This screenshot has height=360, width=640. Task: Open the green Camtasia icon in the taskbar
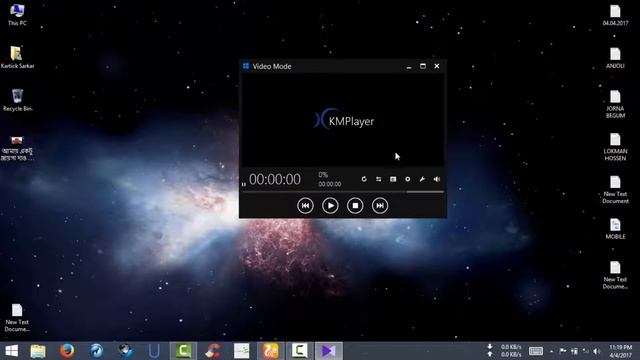[183, 351]
